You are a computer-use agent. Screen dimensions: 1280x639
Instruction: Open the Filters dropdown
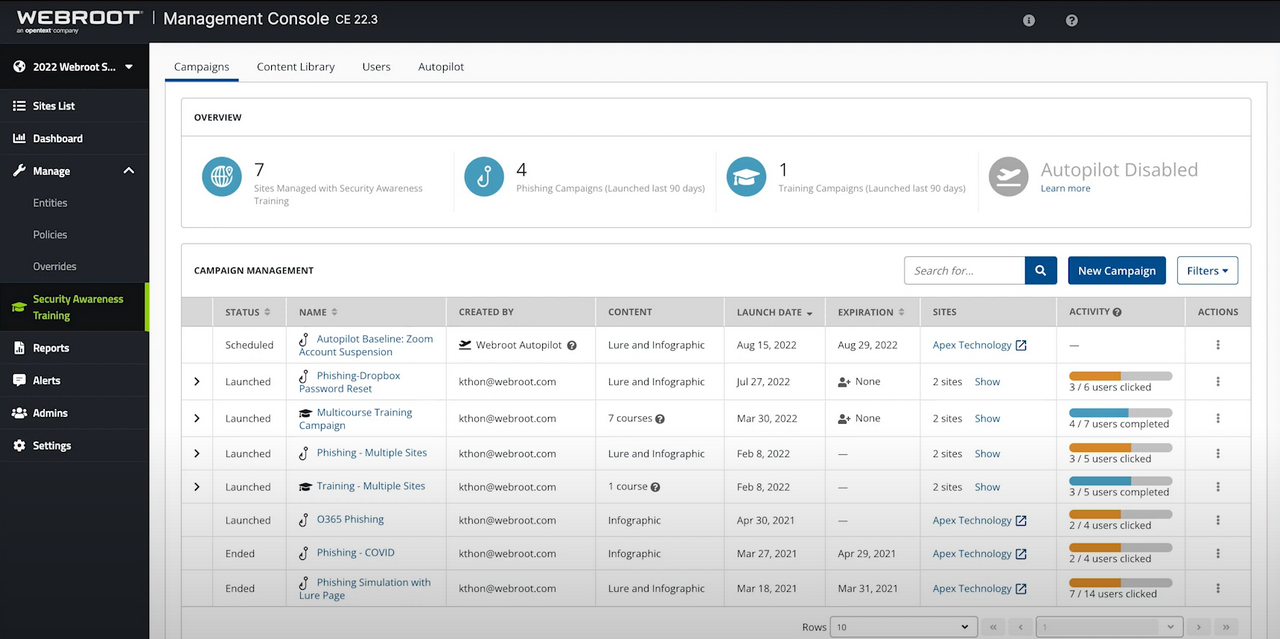pyautogui.click(x=1207, y=271)
